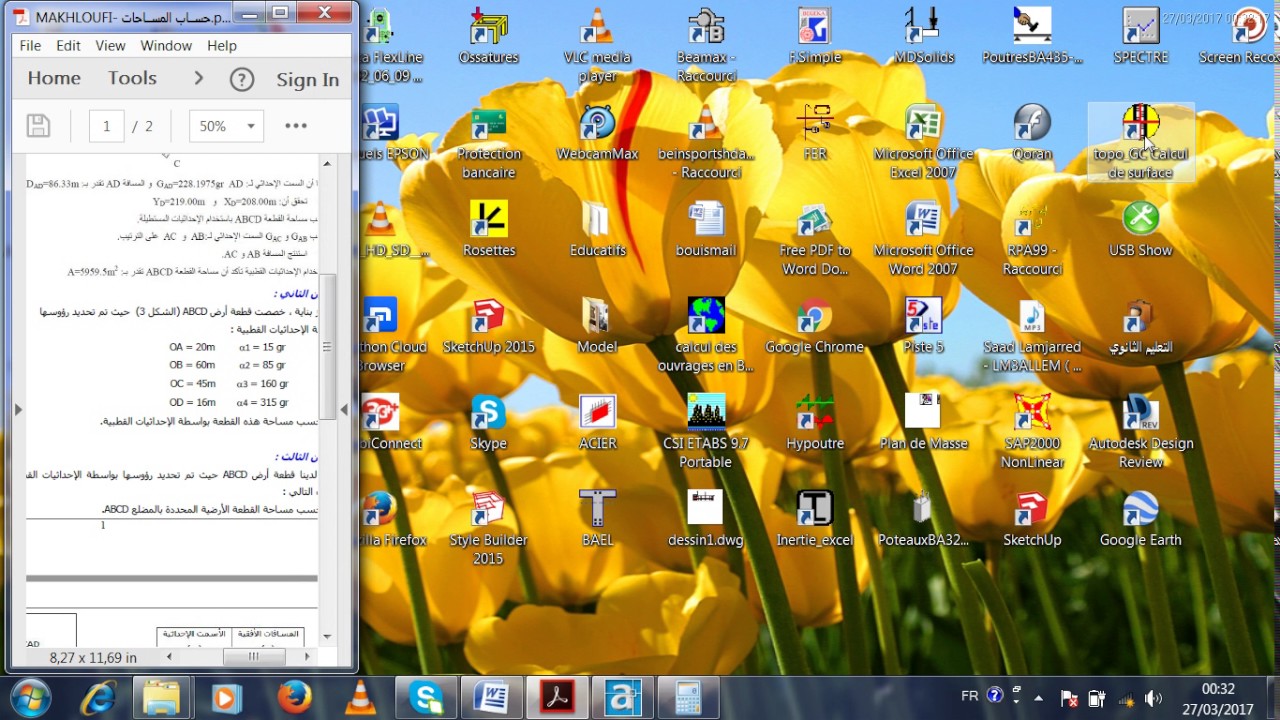Open the Edit menu in Acrobat Reader

[68, 46]
